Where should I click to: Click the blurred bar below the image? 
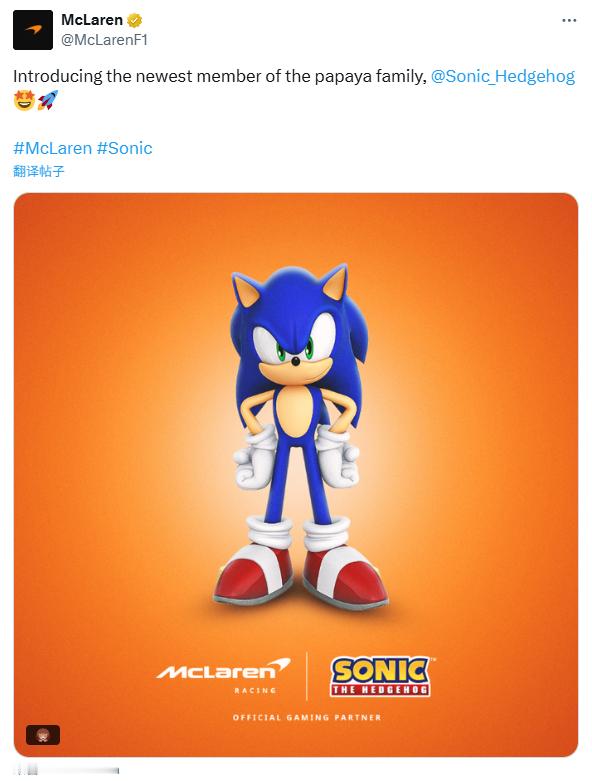66,771
